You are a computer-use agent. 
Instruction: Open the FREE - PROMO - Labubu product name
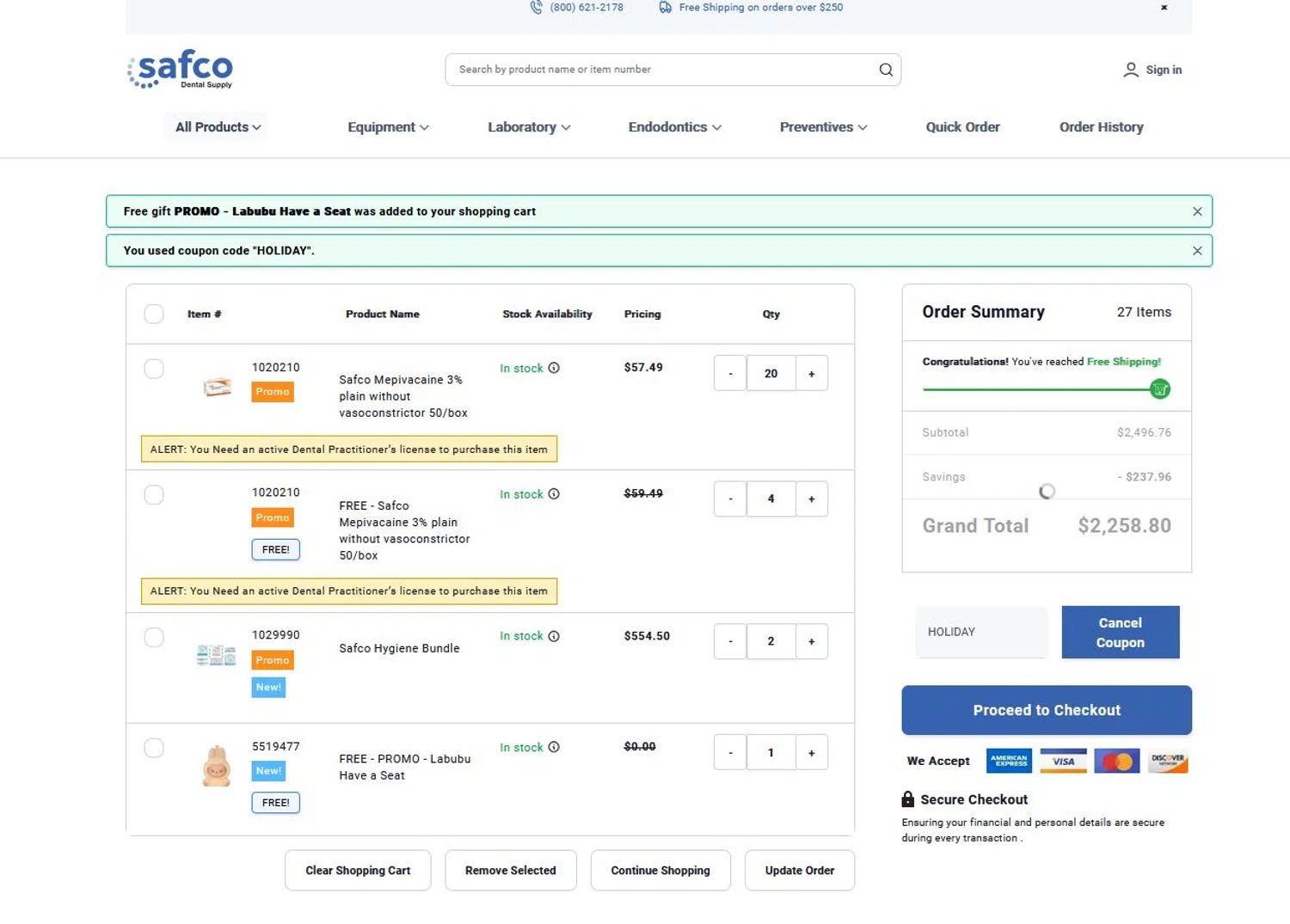(x=405, y=767)
